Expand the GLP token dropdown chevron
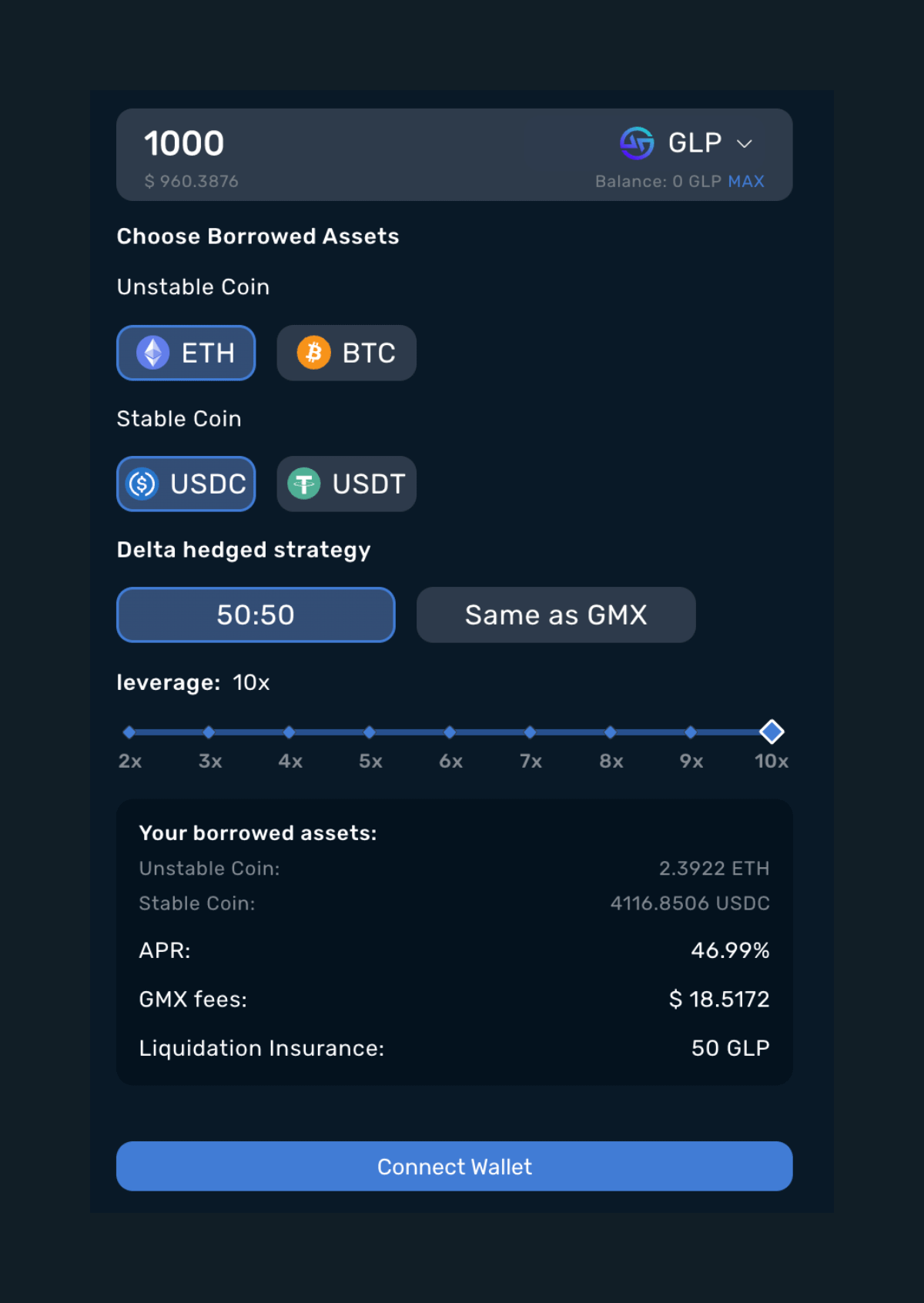The image size is (924, 1303). (744, 144)
